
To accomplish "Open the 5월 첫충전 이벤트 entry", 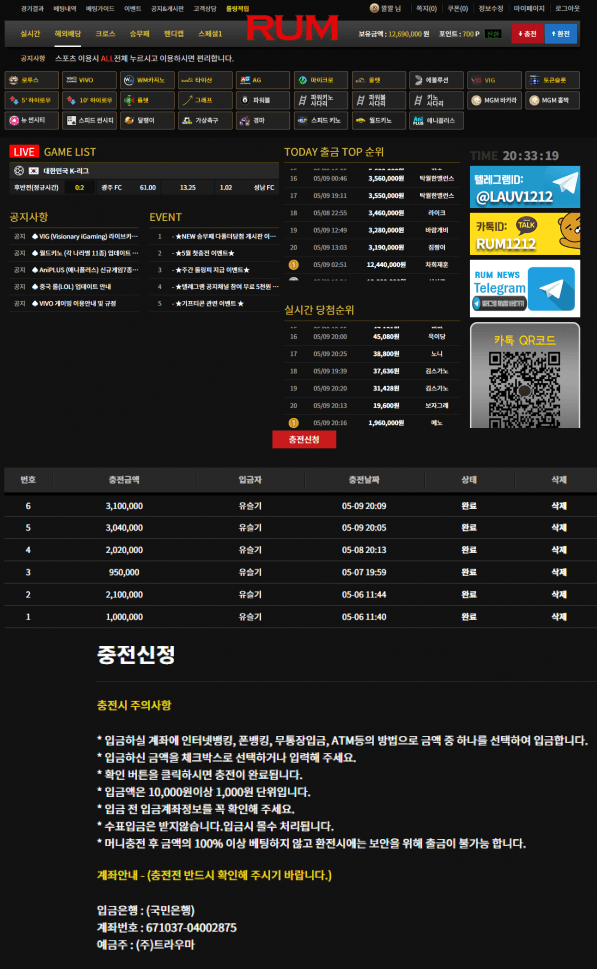I will pos(204,253).
